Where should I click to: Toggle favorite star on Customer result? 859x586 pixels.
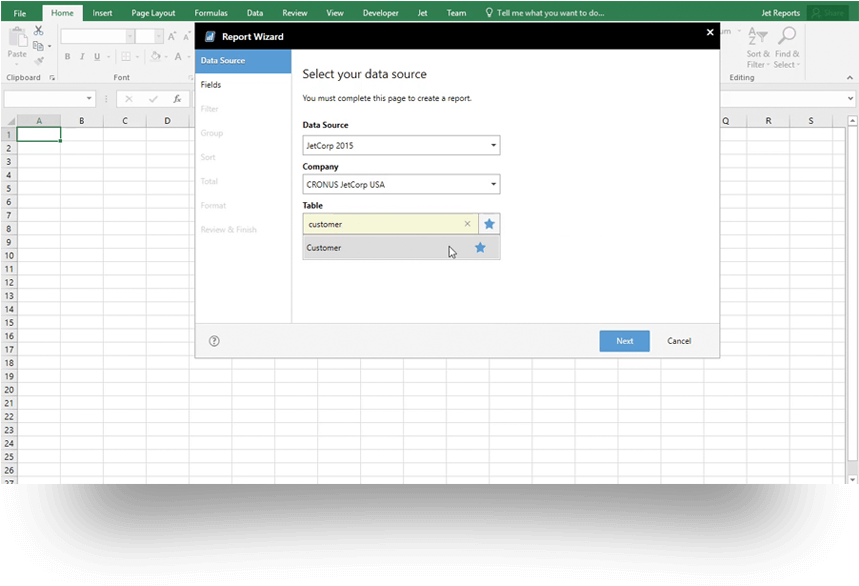[x=480, y=248]
